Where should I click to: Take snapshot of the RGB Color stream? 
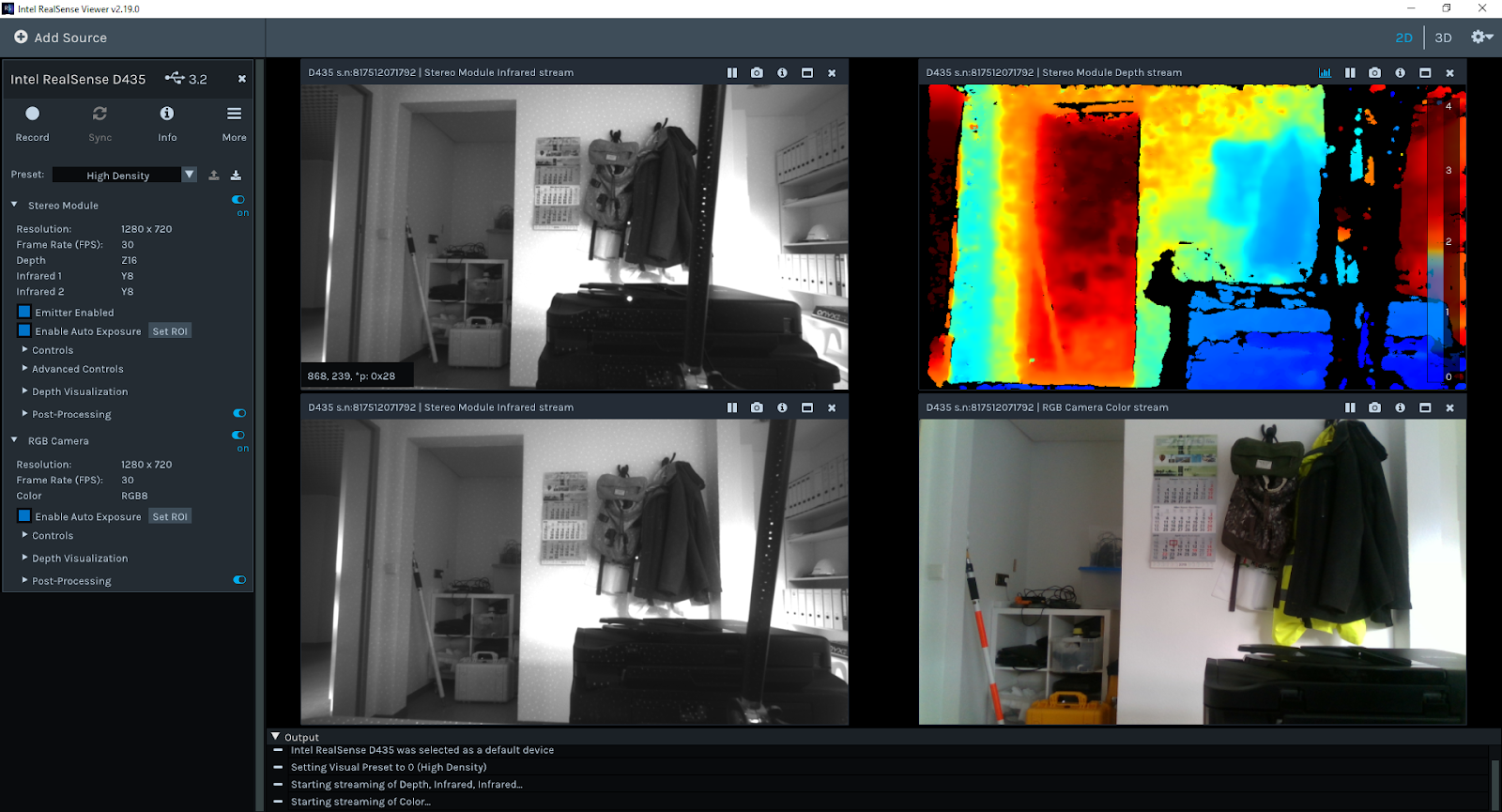pos(1374,408)
